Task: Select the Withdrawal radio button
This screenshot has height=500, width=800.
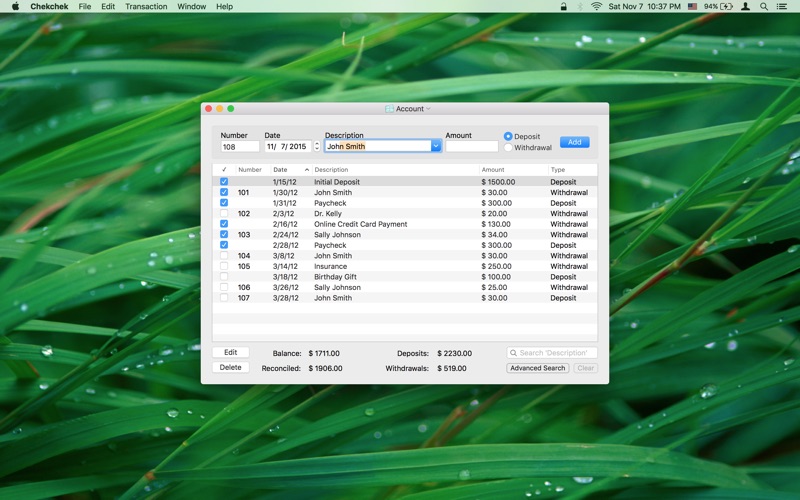Action: point(508,148)
